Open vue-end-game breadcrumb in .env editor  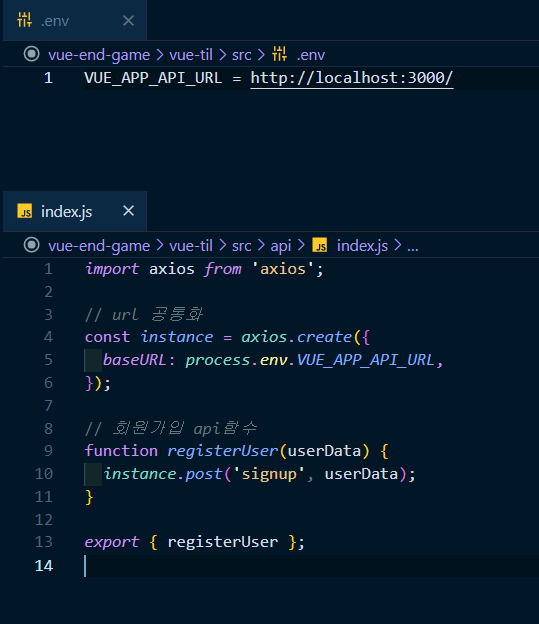click(99, 55)
